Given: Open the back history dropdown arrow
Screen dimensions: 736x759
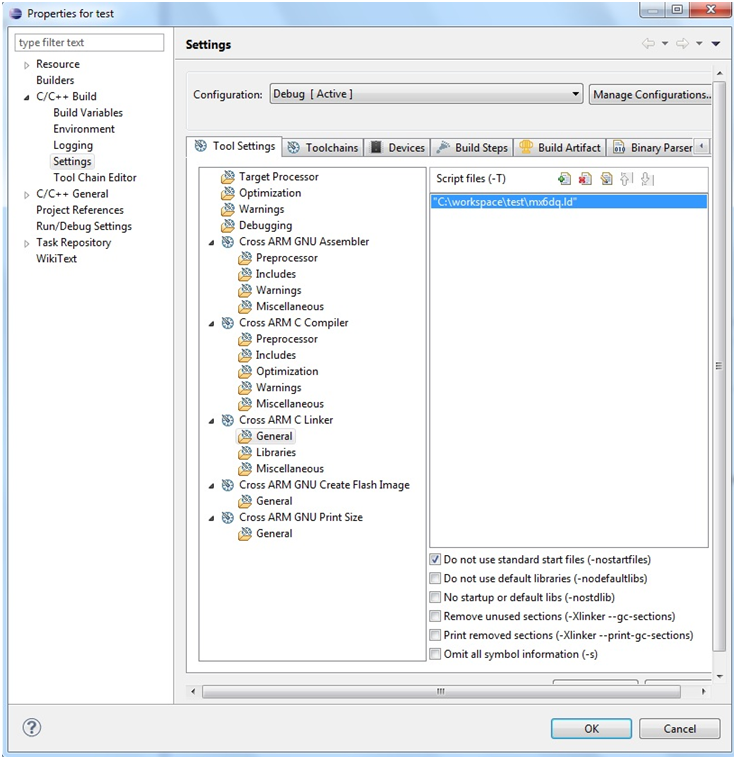Looking at the screenshot, I should pos(665,44).
